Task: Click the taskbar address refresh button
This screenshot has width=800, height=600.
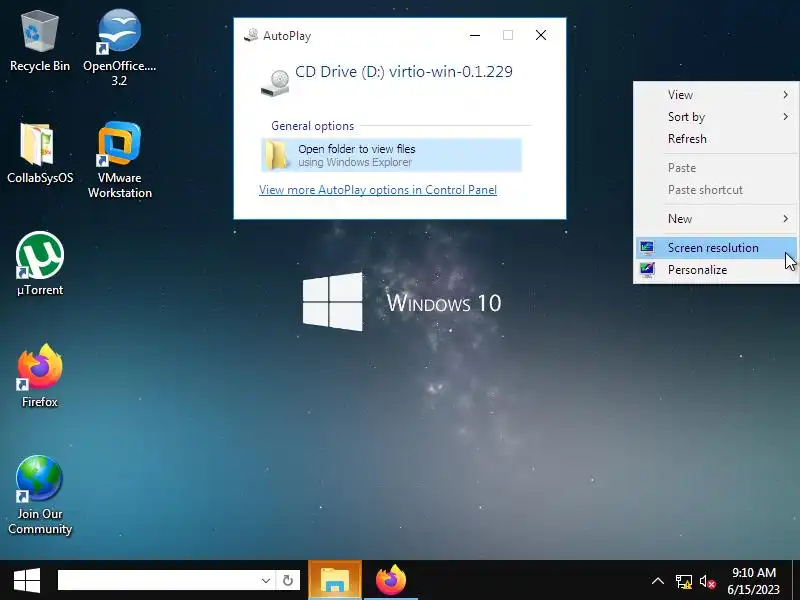Action: [x=288, y=581]
